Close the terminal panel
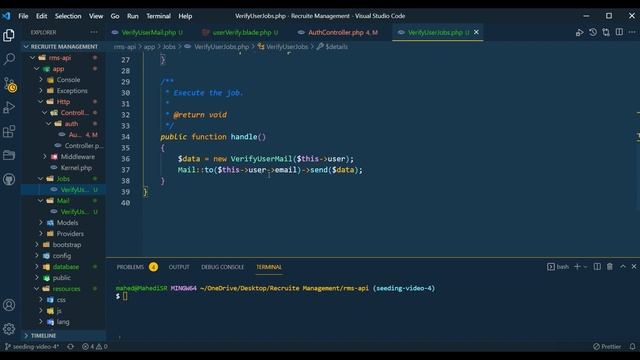 pos(634,267)
